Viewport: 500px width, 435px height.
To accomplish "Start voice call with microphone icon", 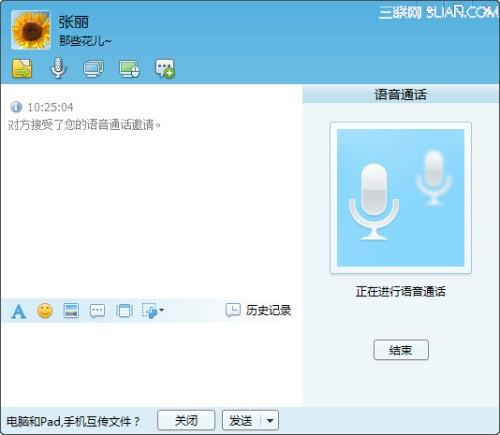I will tap(58, 68).
